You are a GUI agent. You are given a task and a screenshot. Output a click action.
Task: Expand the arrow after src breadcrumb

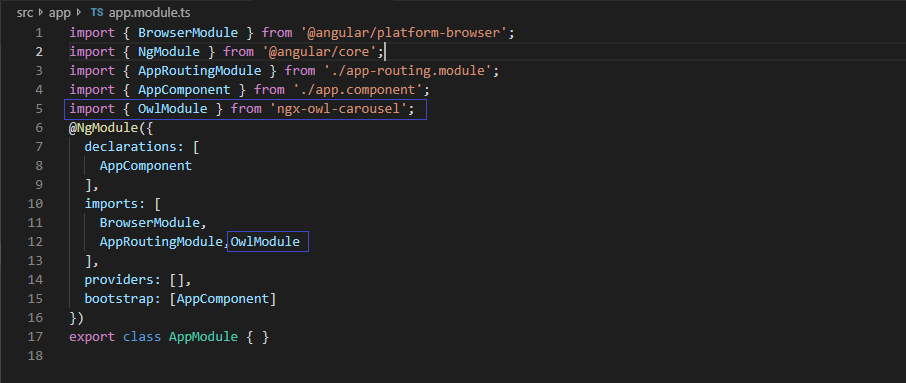click(x=40, y=12)
